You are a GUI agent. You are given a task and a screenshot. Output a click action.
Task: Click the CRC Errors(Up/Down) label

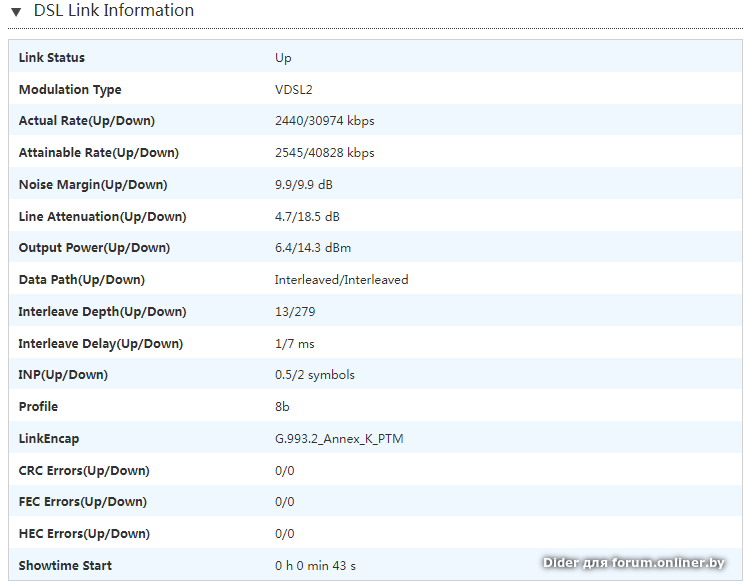(84, 471)
